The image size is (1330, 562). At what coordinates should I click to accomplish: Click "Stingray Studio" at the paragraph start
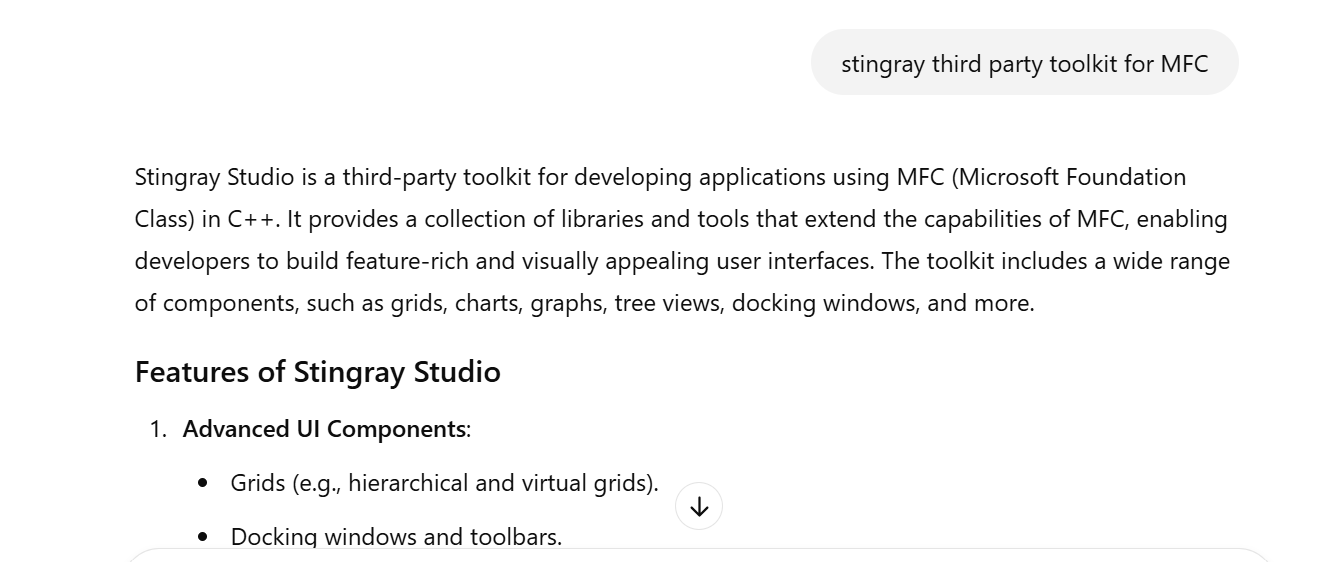[214, 177]
